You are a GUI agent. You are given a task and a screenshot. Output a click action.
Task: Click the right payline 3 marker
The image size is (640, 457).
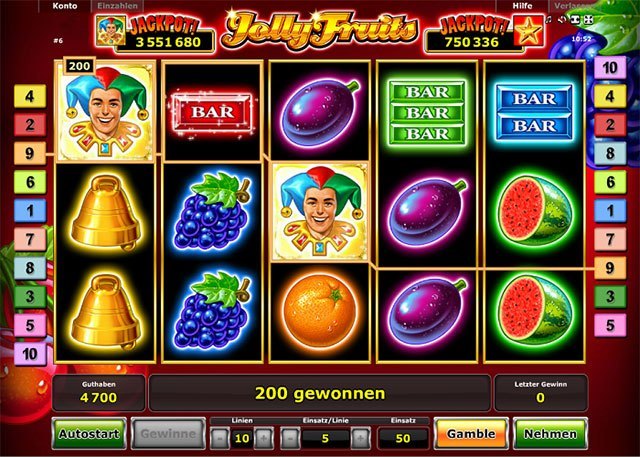[610, 296]
